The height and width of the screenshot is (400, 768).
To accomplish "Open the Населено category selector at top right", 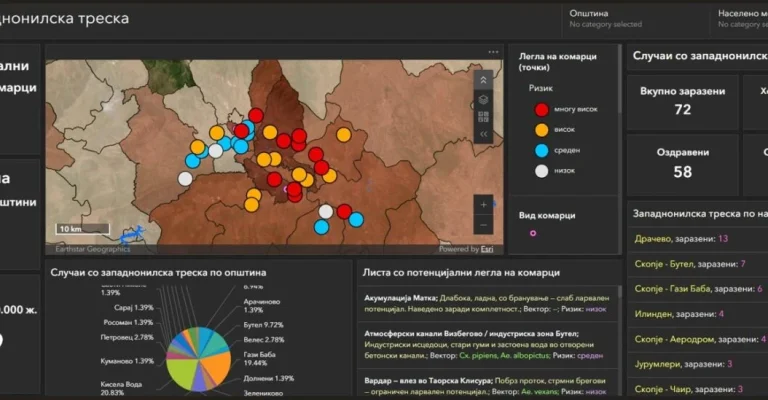I will coord(742,19).
